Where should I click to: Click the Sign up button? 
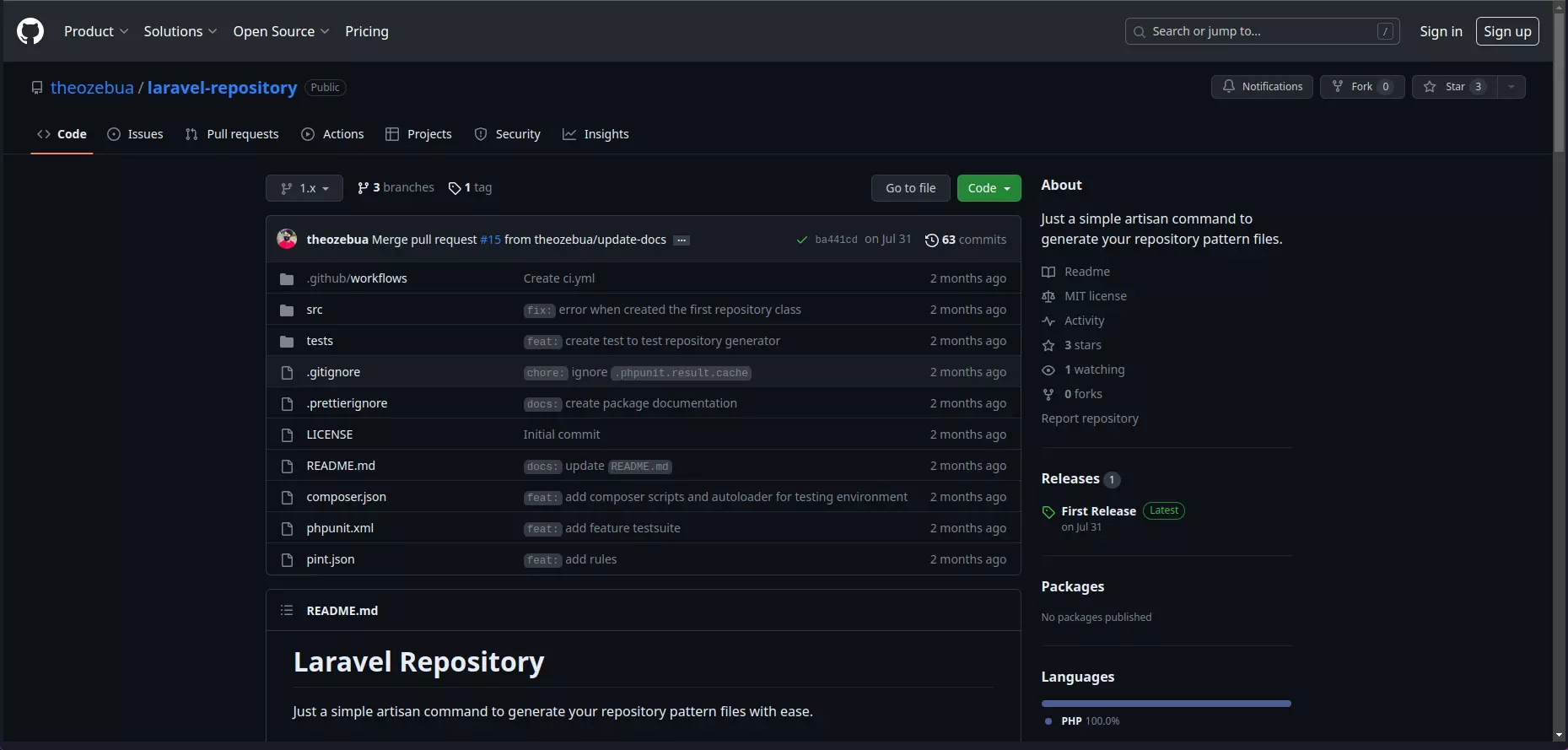pyautogui.click(x=1507, y=31)
